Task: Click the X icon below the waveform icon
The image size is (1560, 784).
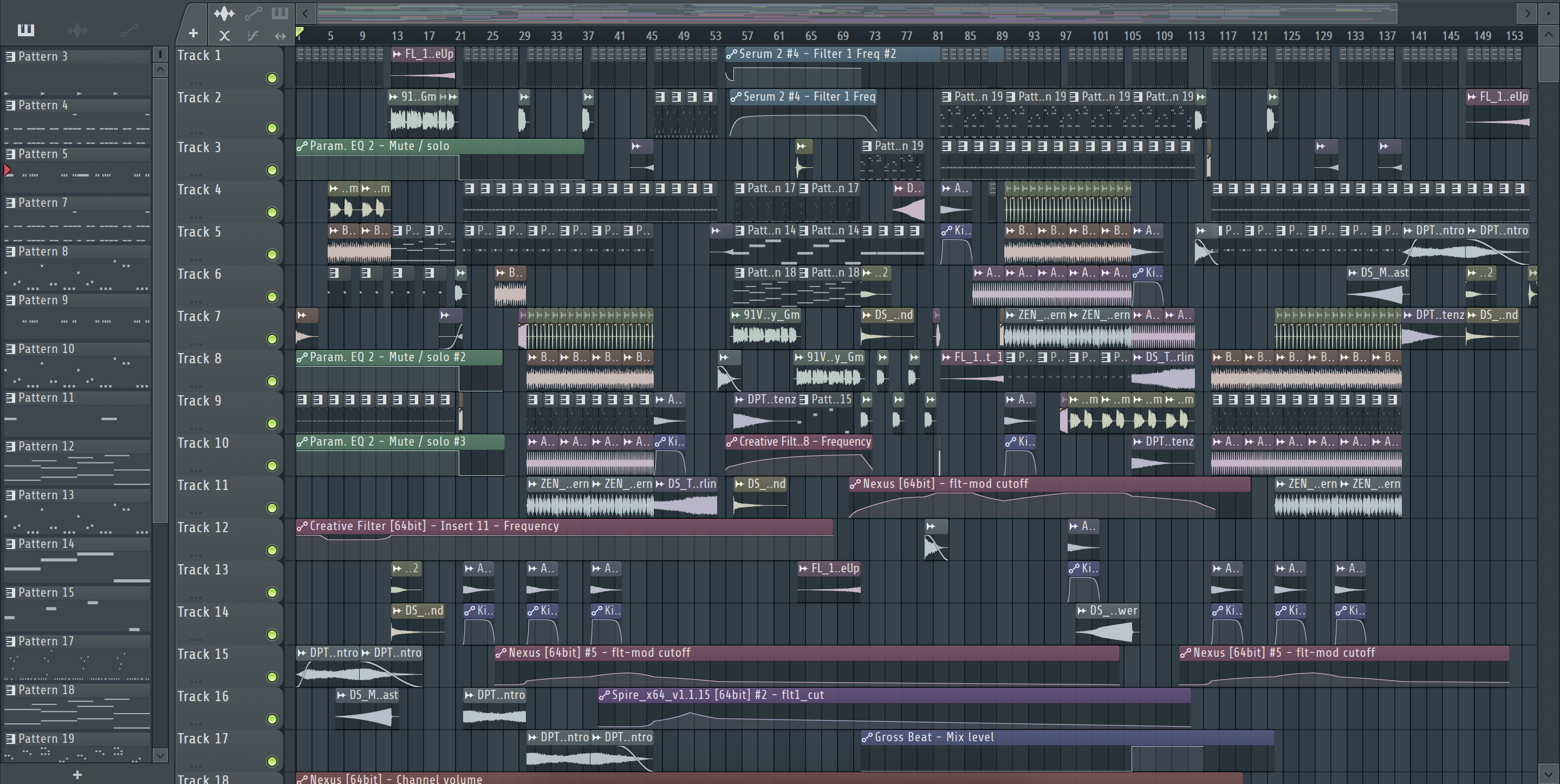Action: [x=224, y=36]
